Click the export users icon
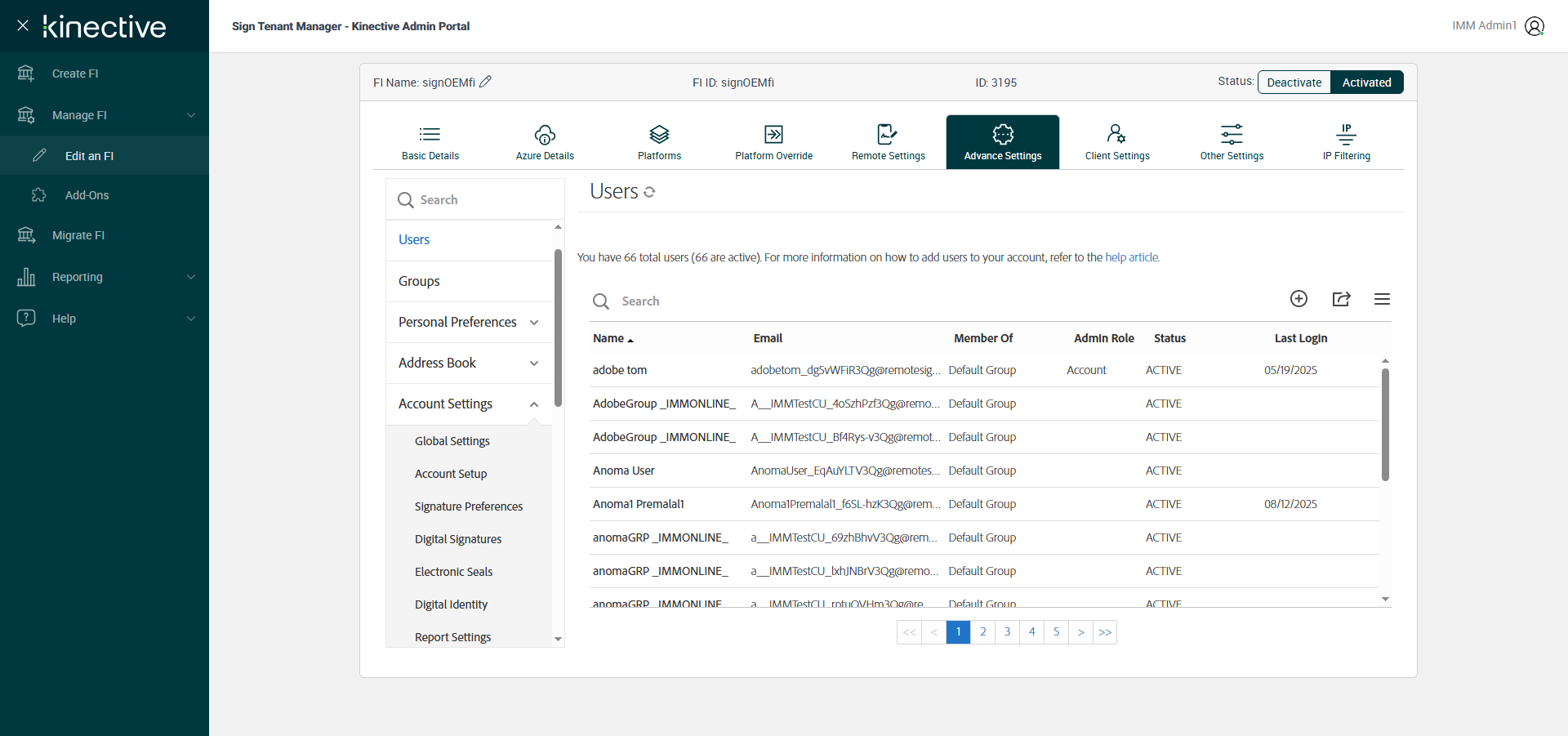This screenshot has width=1568, height=736. [x=1341, y=299]
